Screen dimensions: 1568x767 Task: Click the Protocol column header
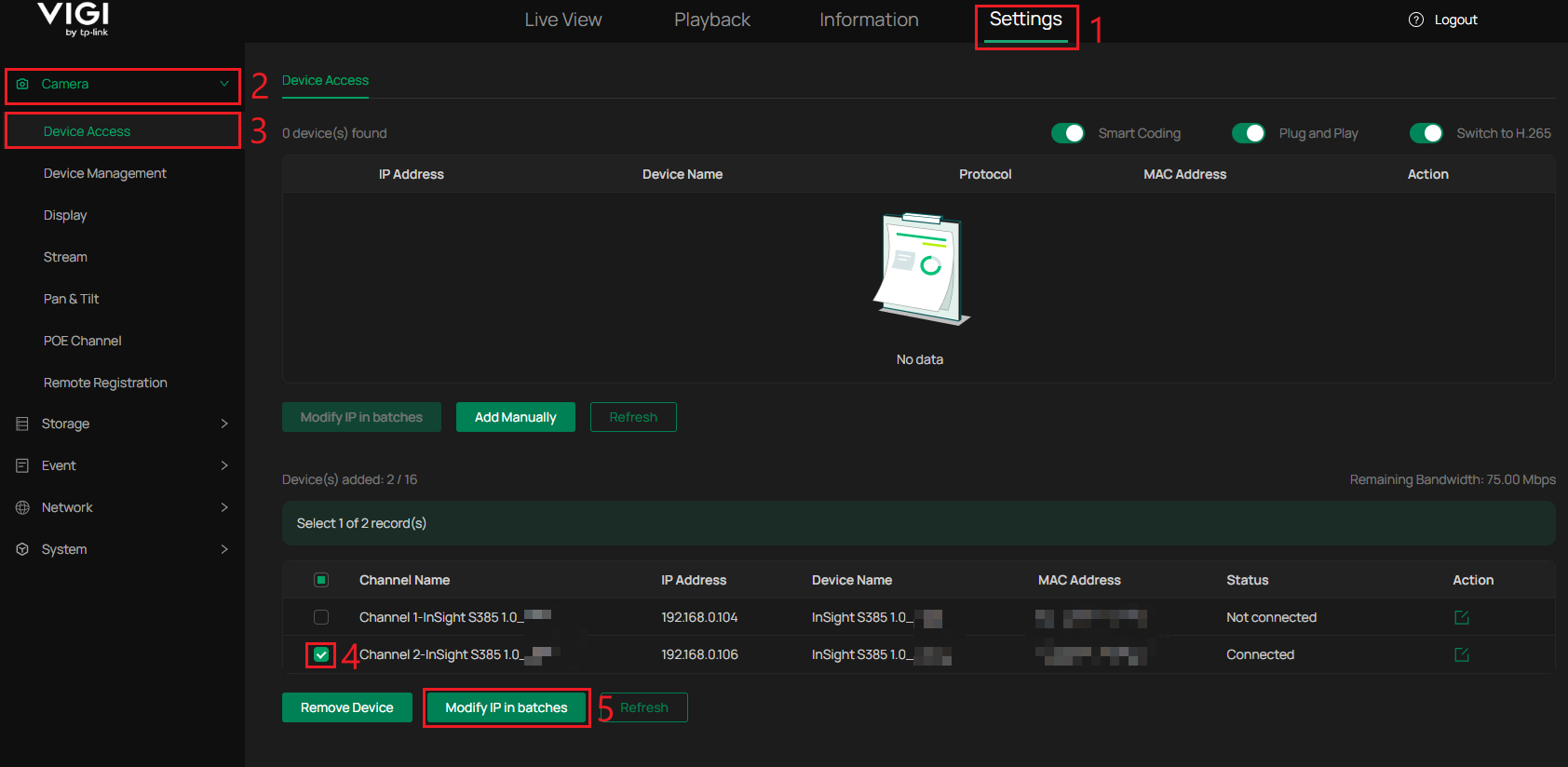coord(985,174)
